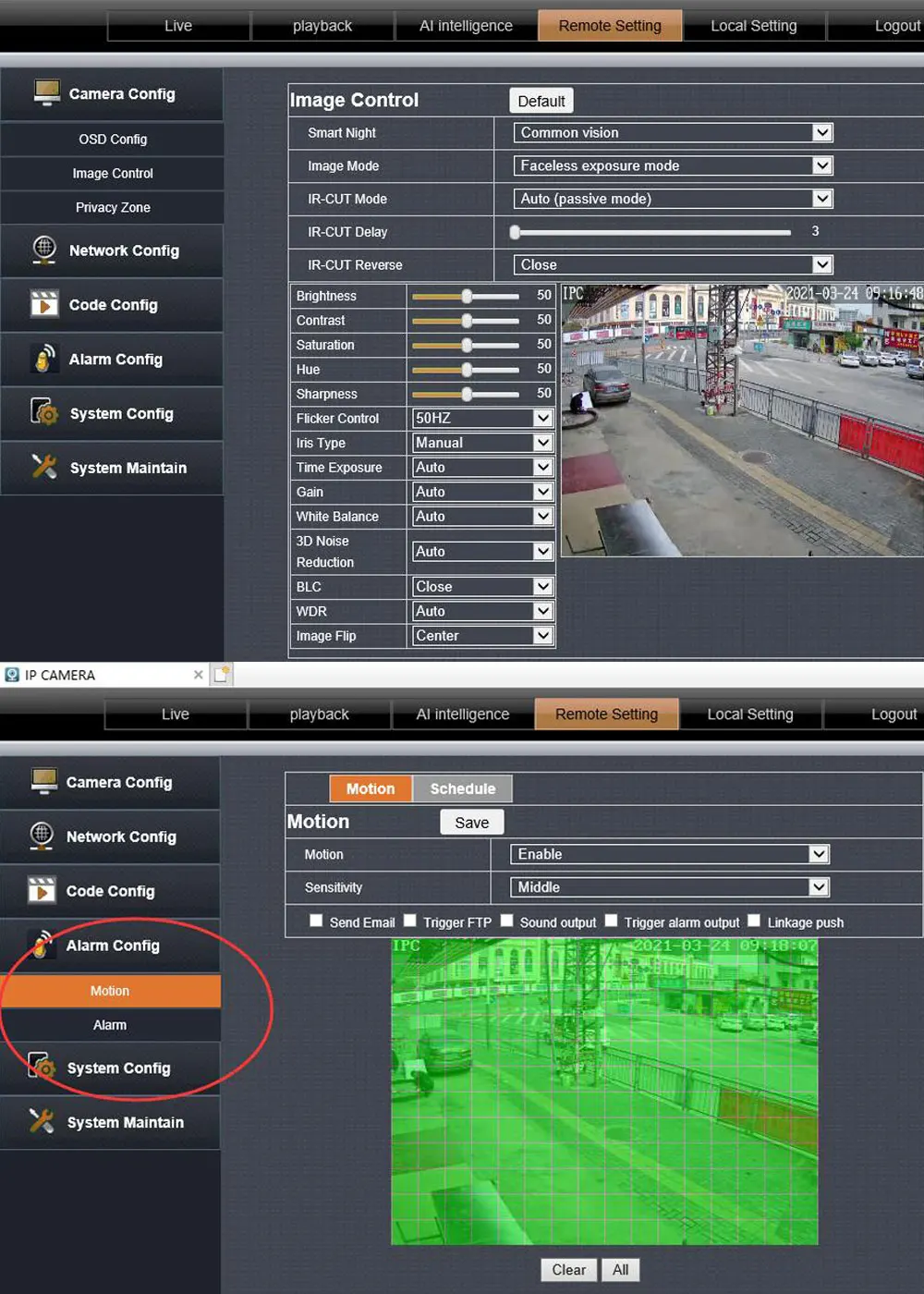Screen dimensions: 924x1294
Task: Expand the 3D Noise Reduction dropdown
Action: tap(482, 551)
